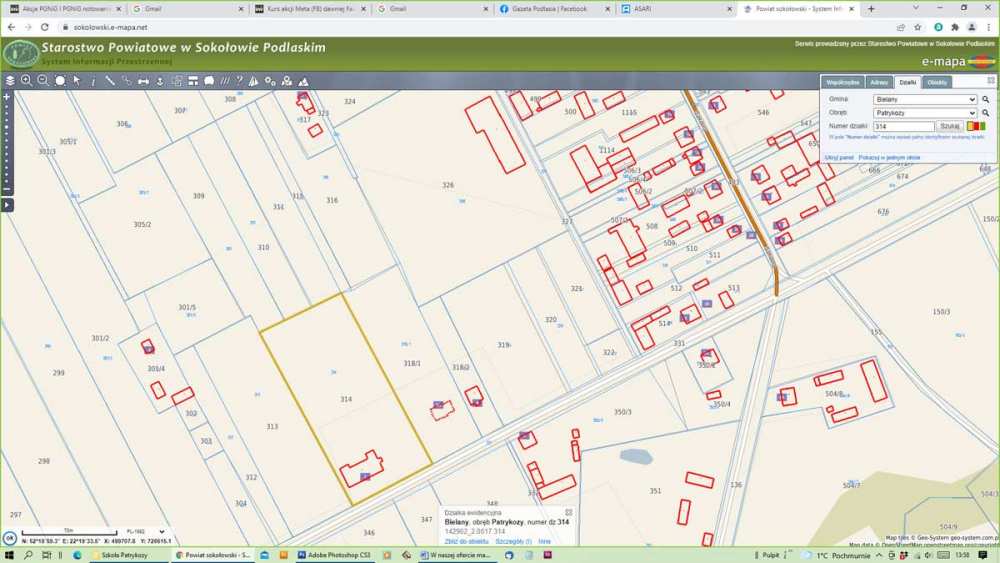Open the Obręb dropdown showing Patrykozy

click(x=925, y=113)
